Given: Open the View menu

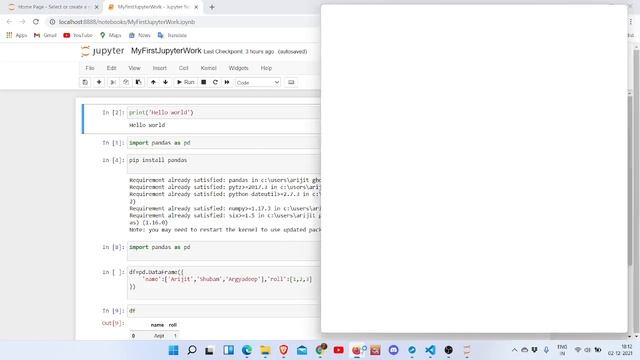Looking at the screenshot, I should pos(134,68).
